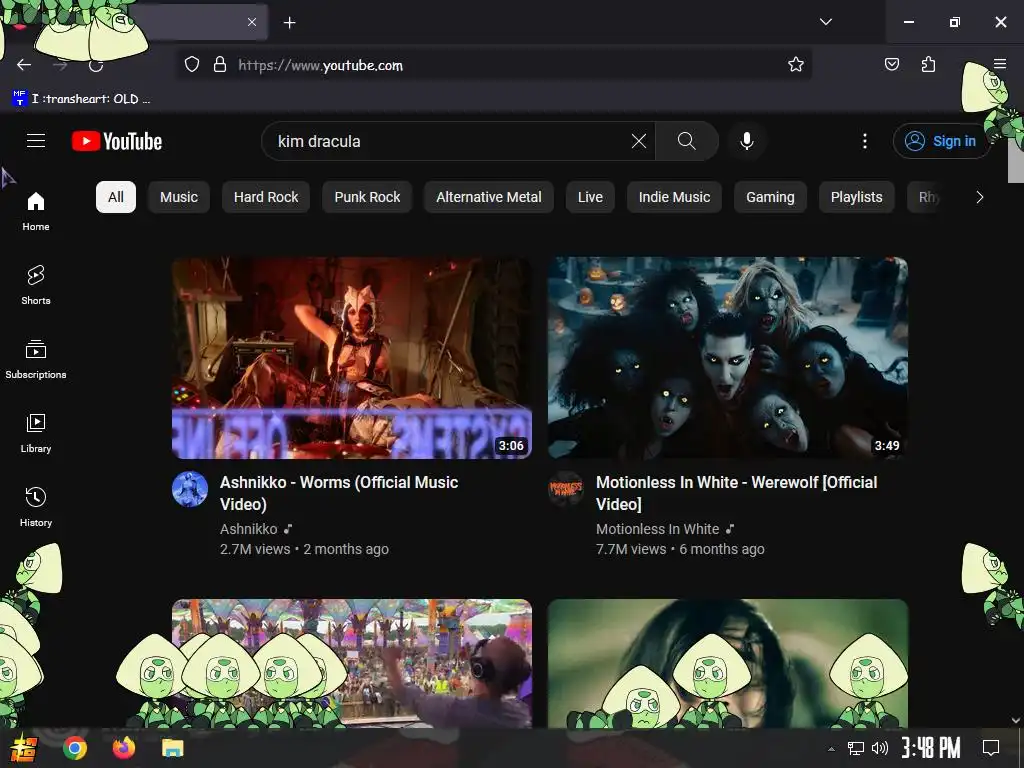Open the taskbar volume control
Image resolution: width=1024 pixels, height=768 pixels.
pyautogui.click(x=880, y=748)
